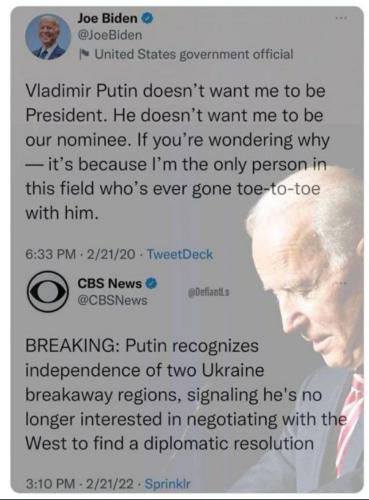Select the Joe Biden display name
369x500 pixels.
tap(107, 18)
